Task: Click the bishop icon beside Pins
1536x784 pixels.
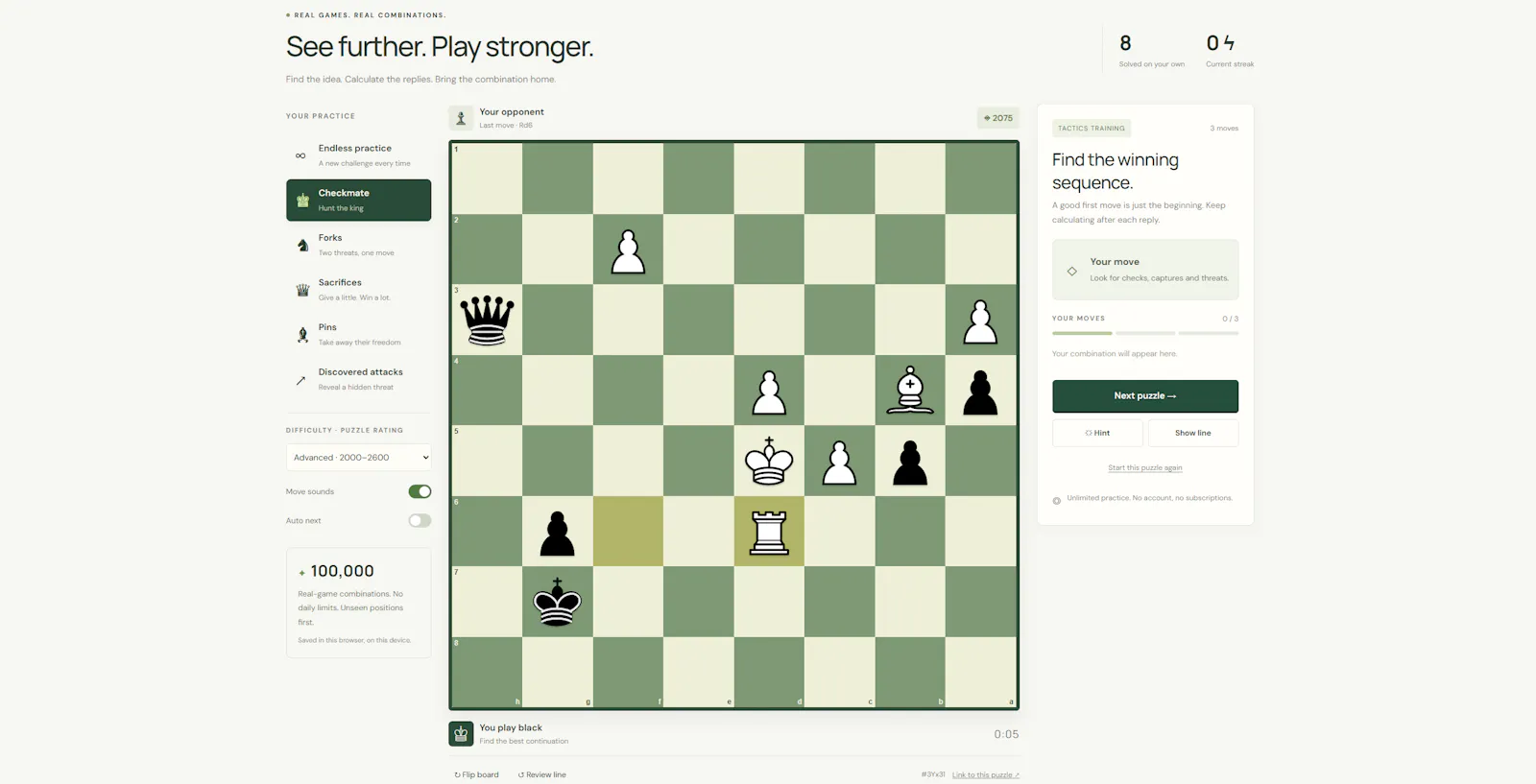Action: point(302,335)
